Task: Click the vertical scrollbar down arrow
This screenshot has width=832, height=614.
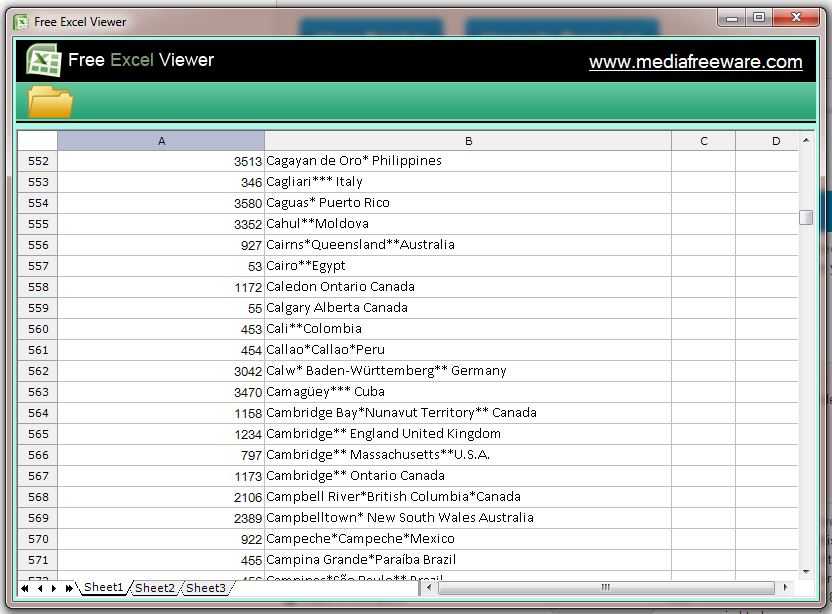Action: [806, 571]
